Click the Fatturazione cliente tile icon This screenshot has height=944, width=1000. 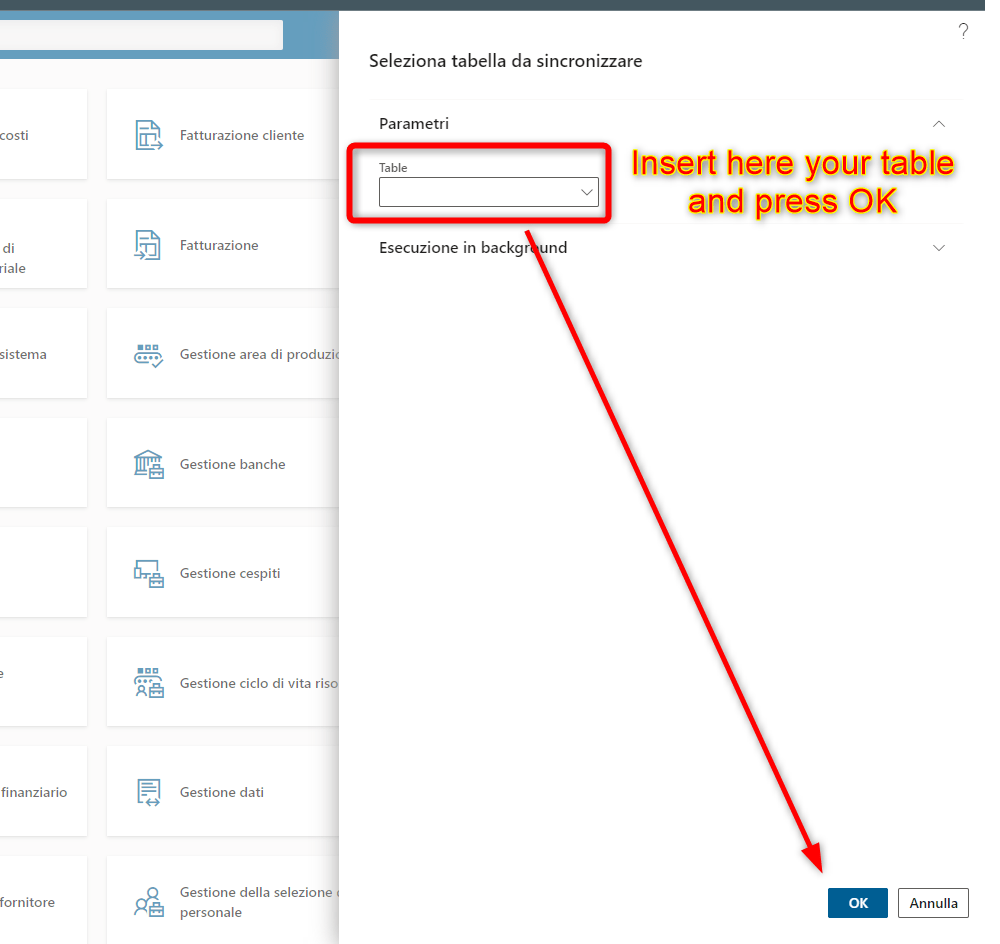pos(148,135)
